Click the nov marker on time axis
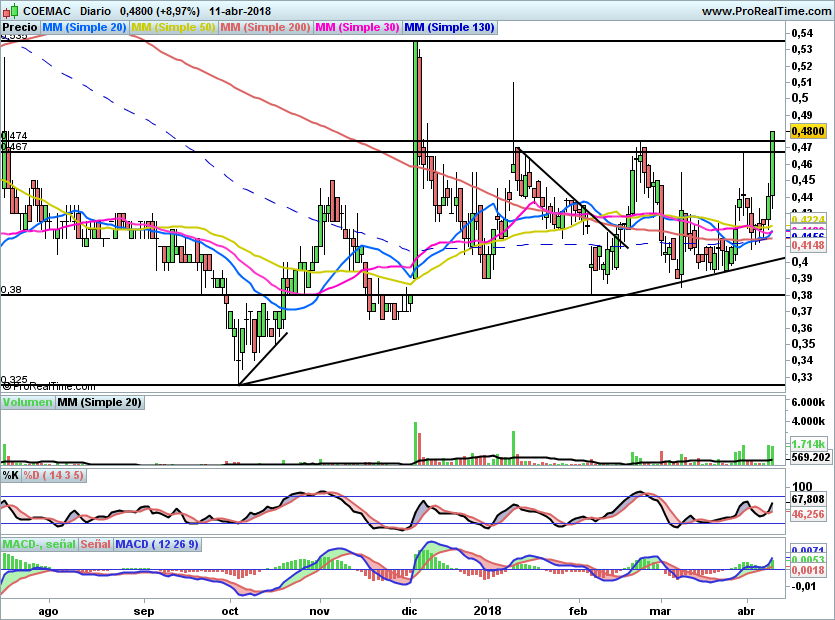The width and height of the screenshot is (835, 620). 320,610
